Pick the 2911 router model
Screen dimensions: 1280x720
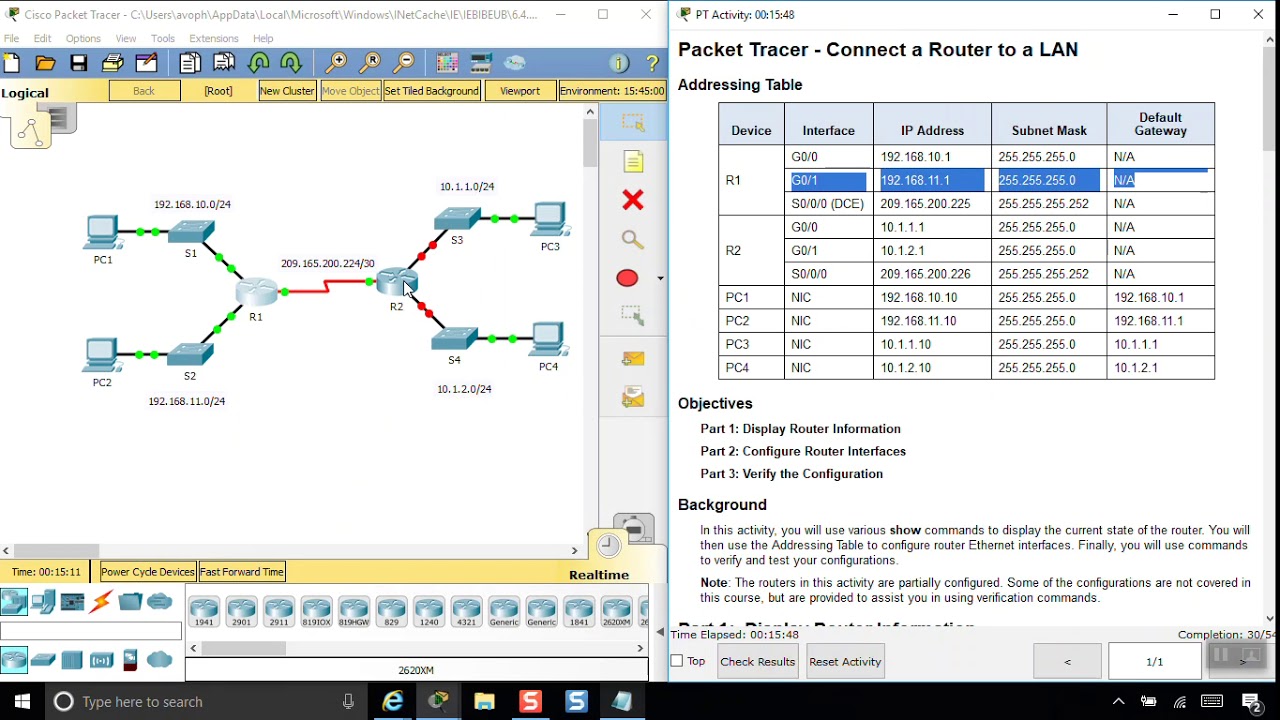tap(279, 611)
